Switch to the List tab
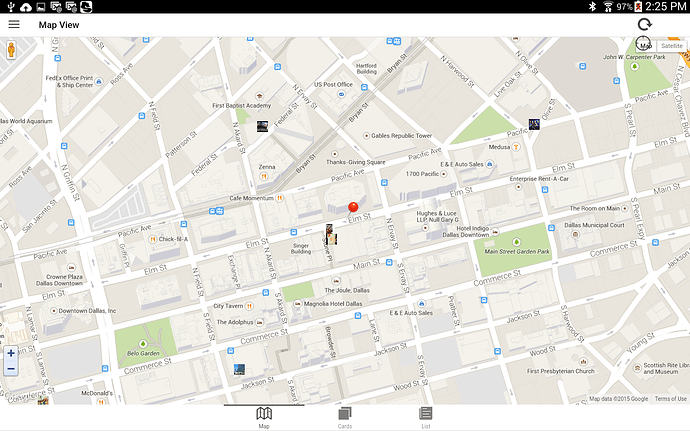The image size is (690, 431). [426, 417]
